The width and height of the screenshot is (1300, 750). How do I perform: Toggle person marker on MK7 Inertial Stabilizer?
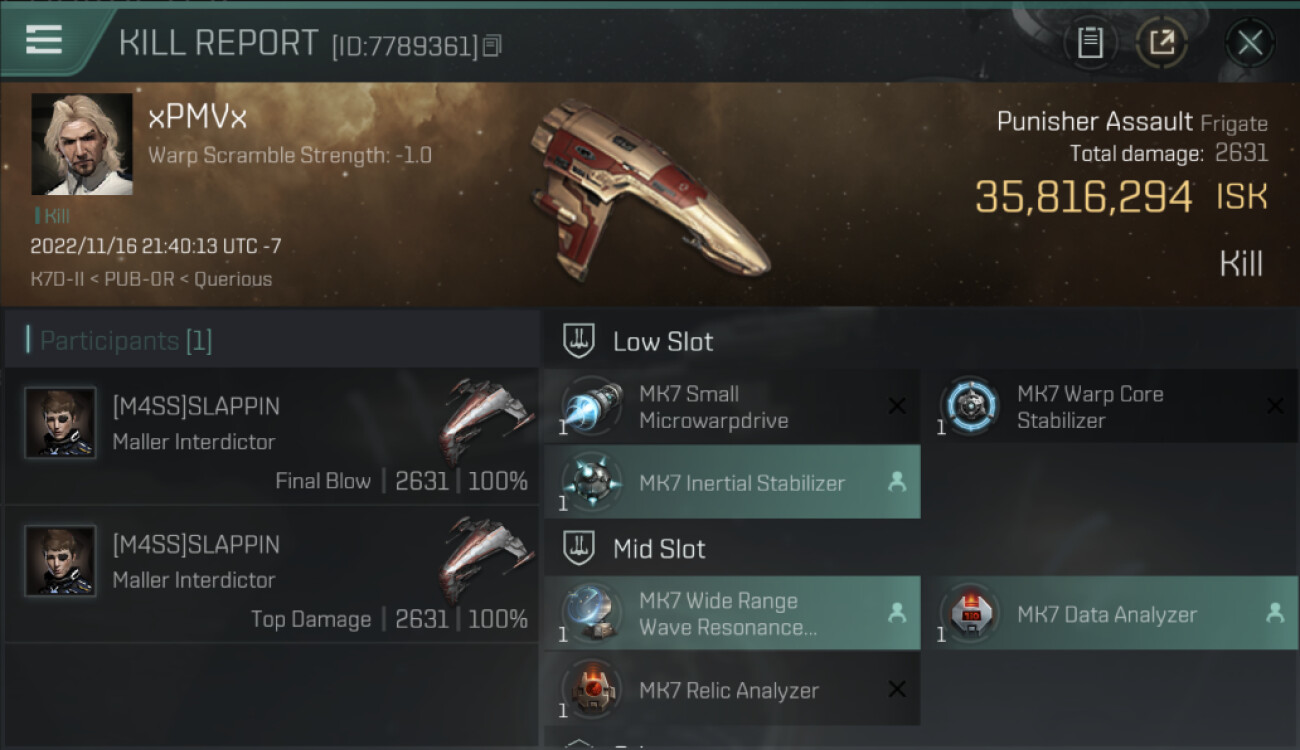[897, 482]
